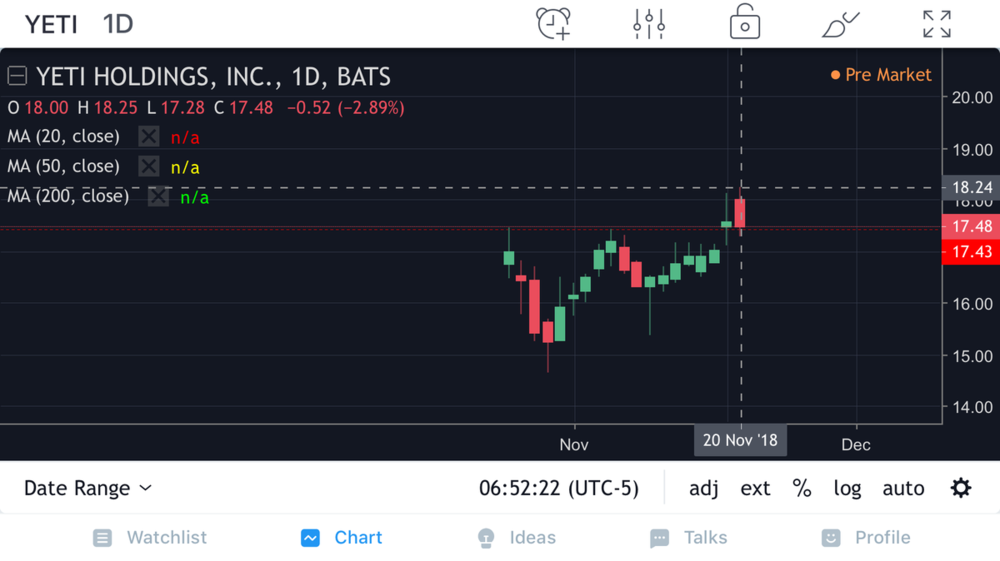Remove the MA (20, close) indicator
The height and width of the screenshot is (561, 1000).
point(149,136)
